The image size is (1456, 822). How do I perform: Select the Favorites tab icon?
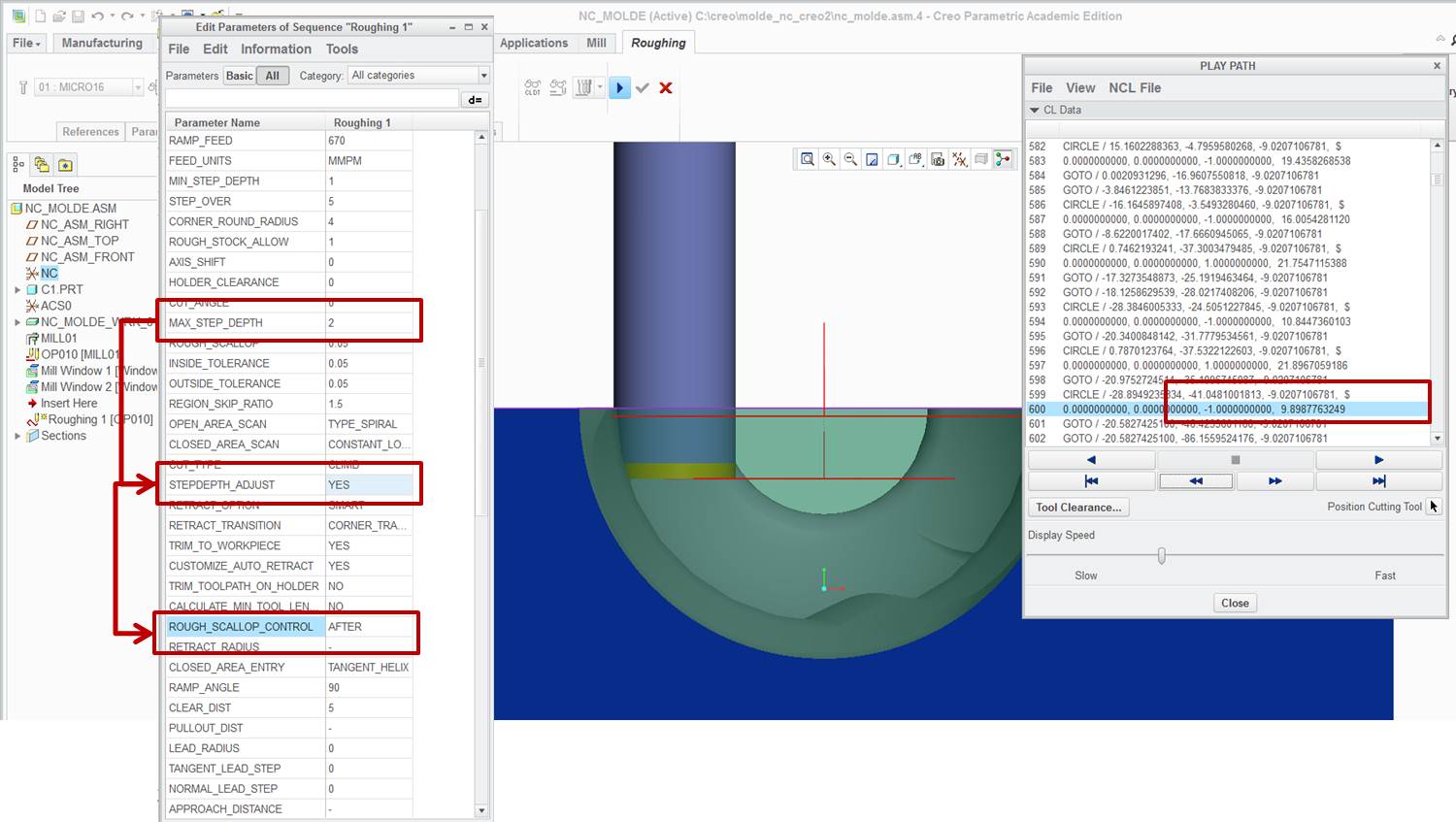[65, 164]
